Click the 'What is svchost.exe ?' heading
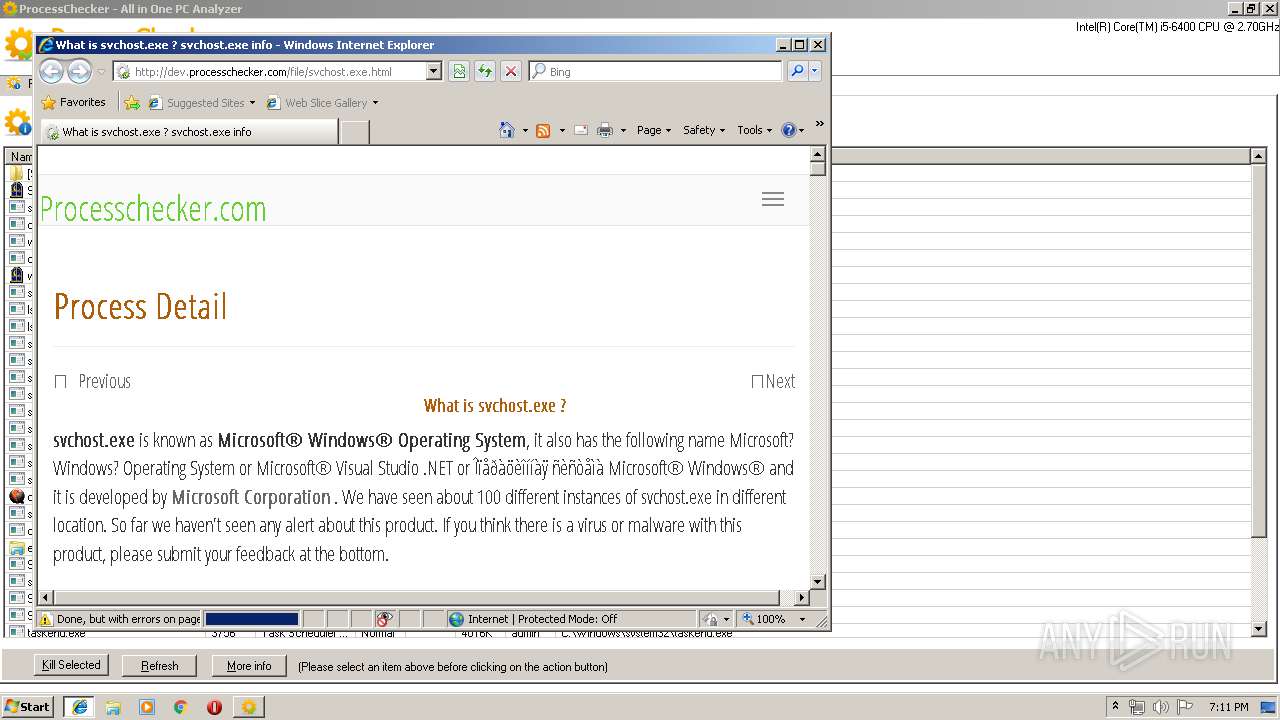Screen dimensions: 1280x720 click(x=495, y=405)
